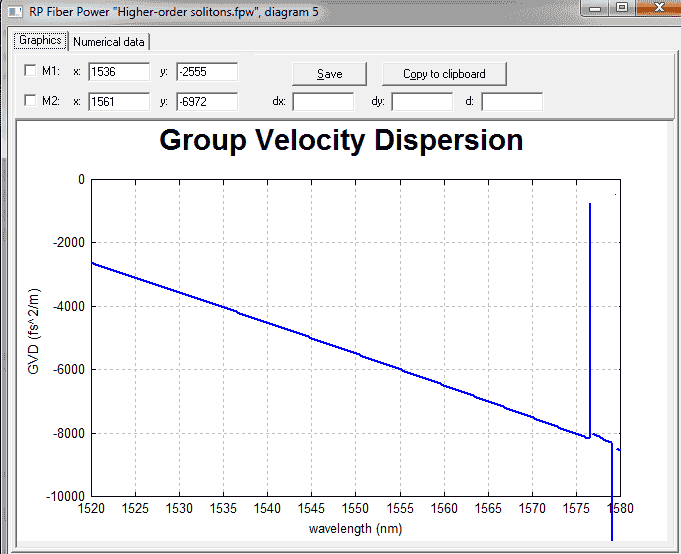Viewport: 681px width, 554px height.
Task: Close the diagram 5 window
Action: (x=658, y=8)
